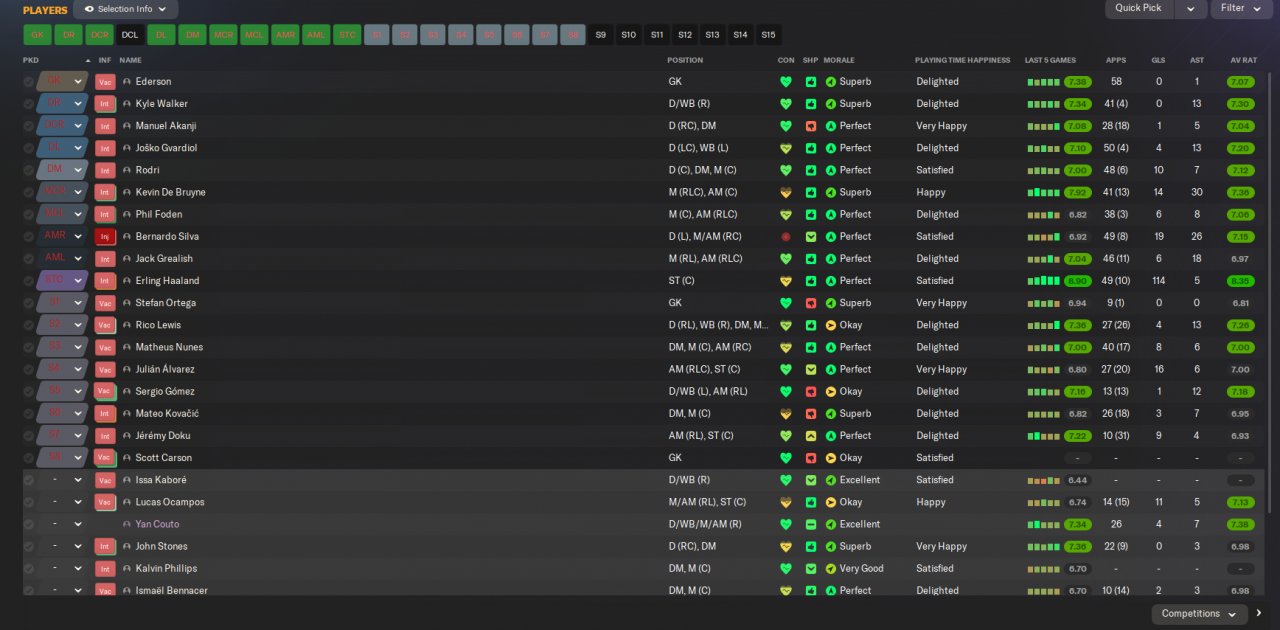Click Kevin De Bruyne's last 5 games form bars
Screen dimensions: 1280x630
1043,192
